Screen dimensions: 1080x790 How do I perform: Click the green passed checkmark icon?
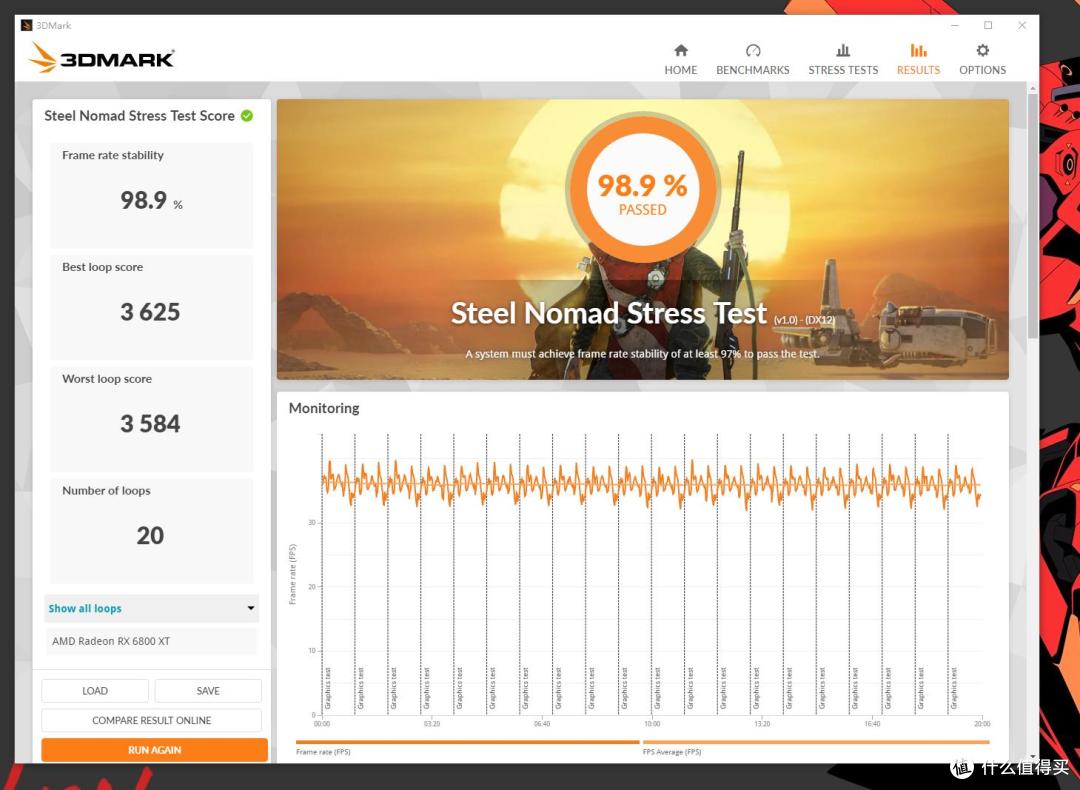247,116
